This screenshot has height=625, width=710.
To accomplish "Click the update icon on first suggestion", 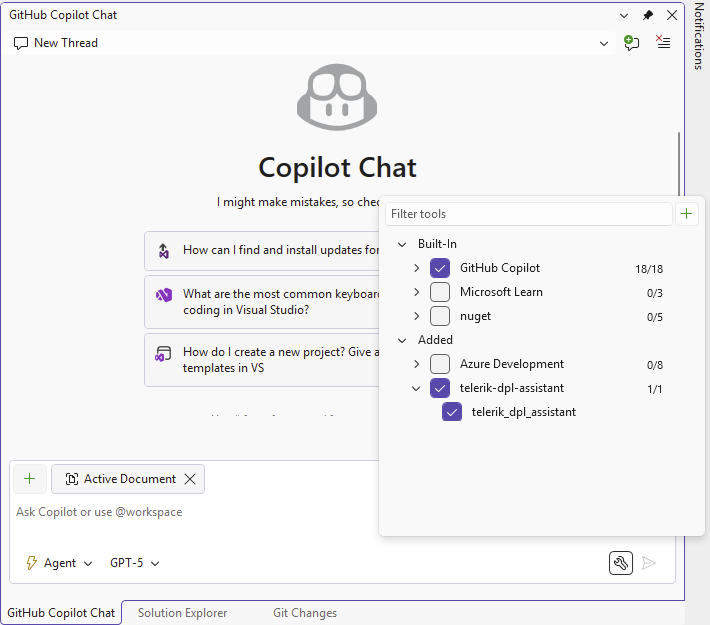I will [163, 250].
